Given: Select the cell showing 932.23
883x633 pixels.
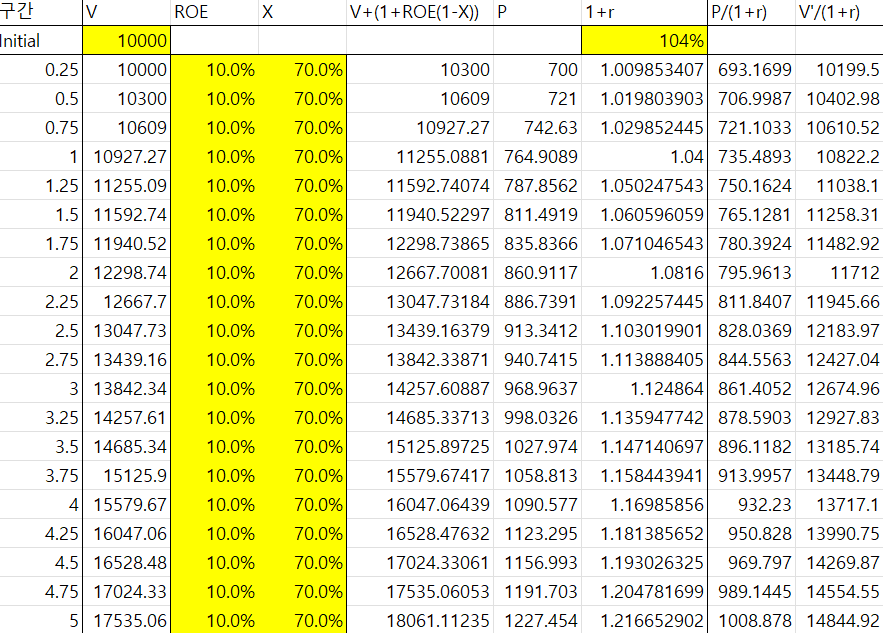Looking at the screenshot, I should tap(751, 505).
